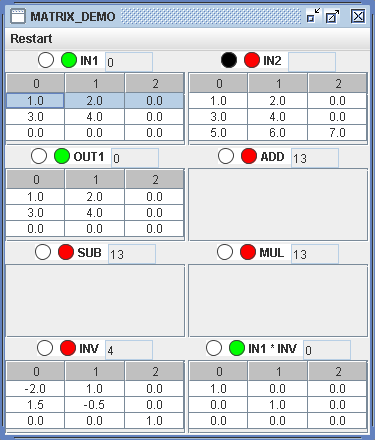Viewport: 375px width, 440px height.
Task: Click the IN2 label text
Action: (272, 61)
